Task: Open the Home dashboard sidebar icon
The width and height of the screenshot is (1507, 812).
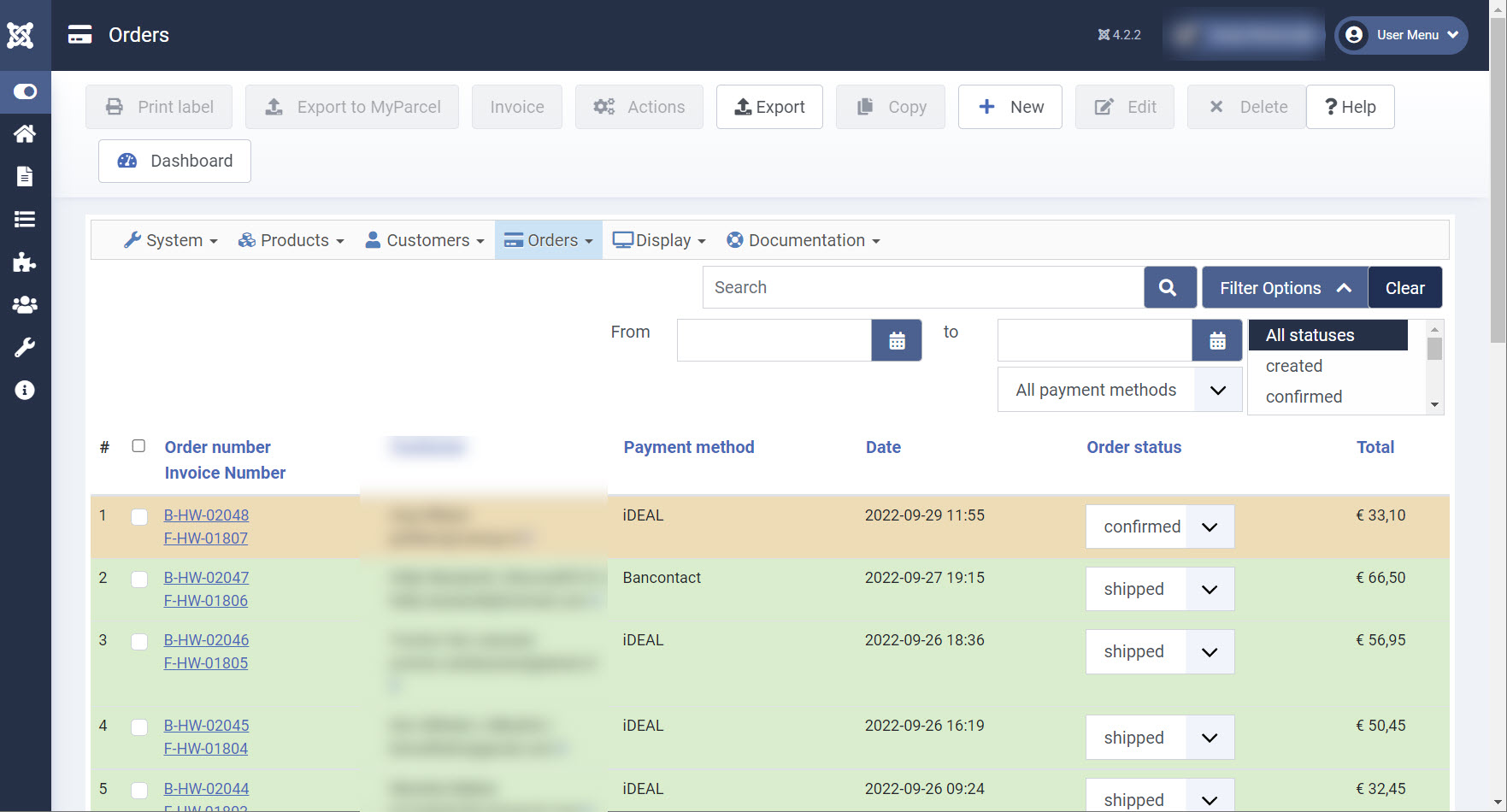Action: [x=25, y=134]
